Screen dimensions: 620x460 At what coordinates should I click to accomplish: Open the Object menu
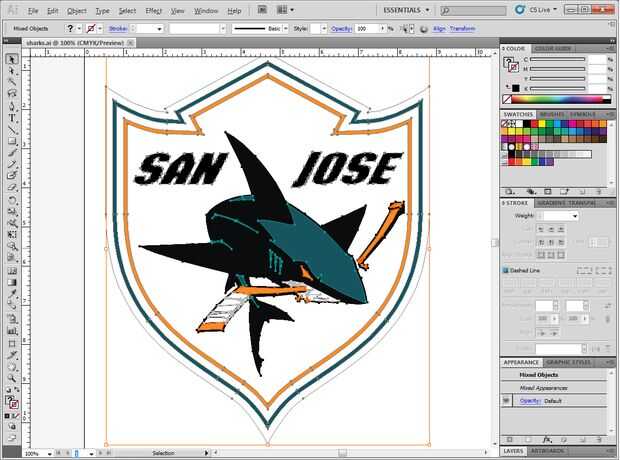(x=76, y=11)
